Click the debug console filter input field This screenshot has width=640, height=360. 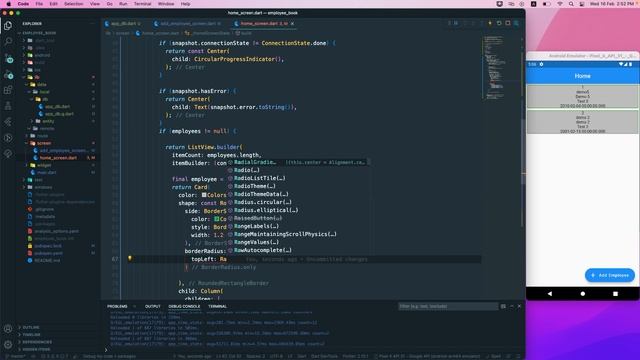pos(448,307)
